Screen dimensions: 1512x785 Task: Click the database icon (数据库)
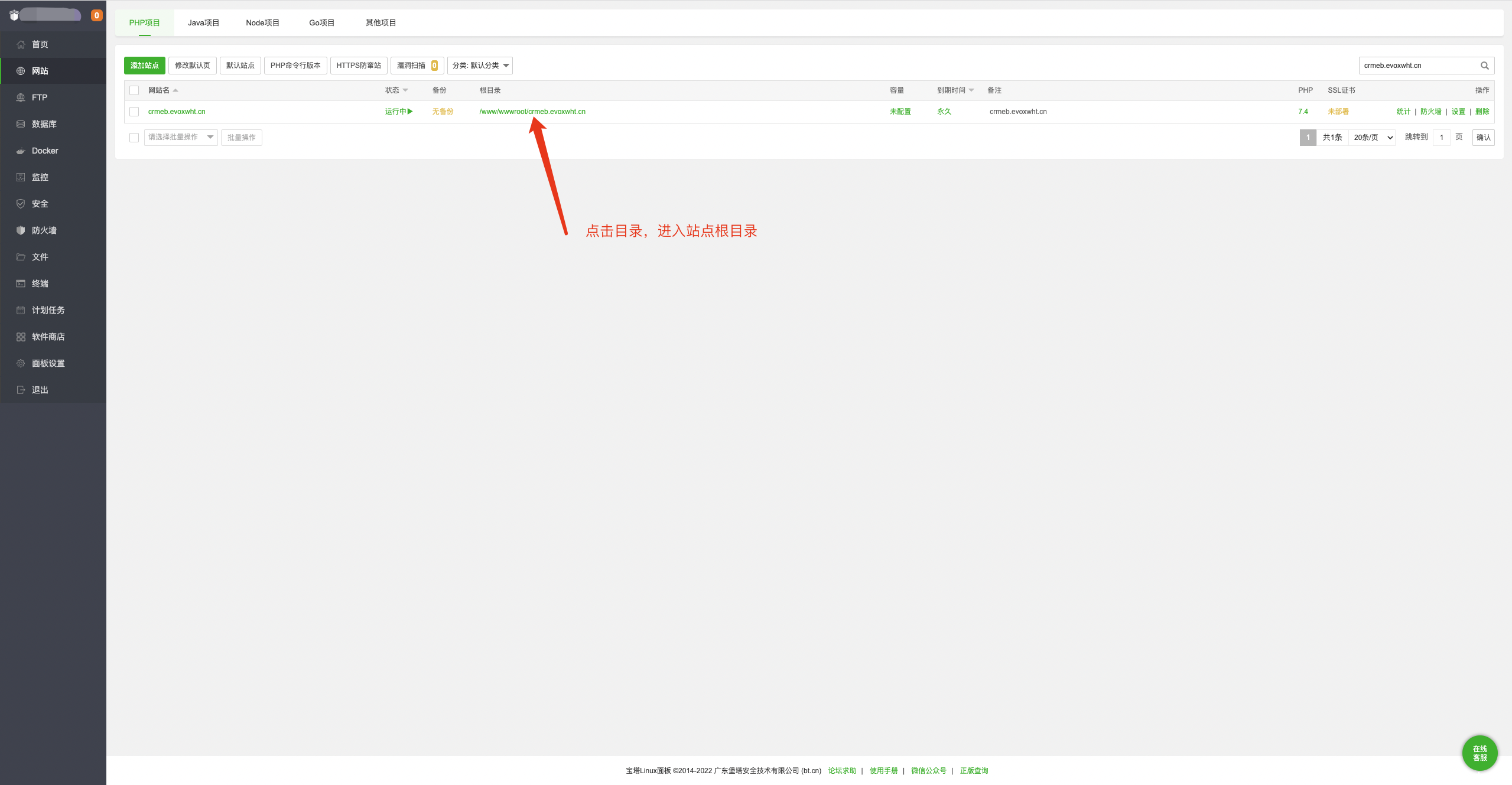click(x=21, y=124)
